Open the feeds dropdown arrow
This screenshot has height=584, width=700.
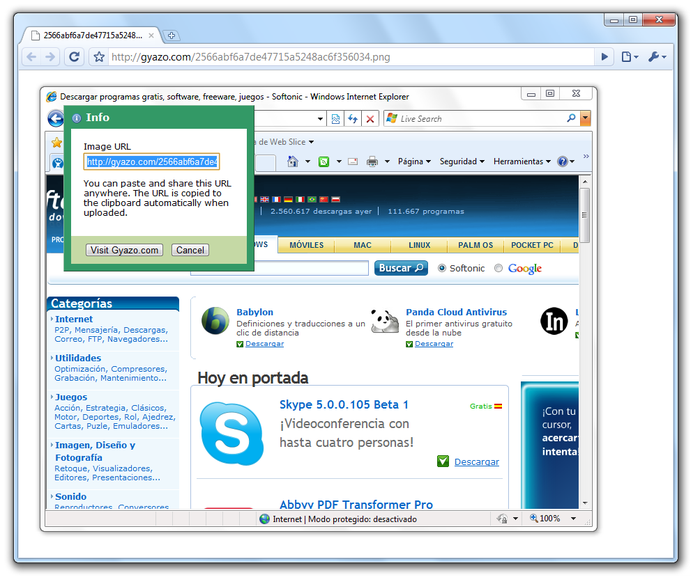[x=339, y=162]
